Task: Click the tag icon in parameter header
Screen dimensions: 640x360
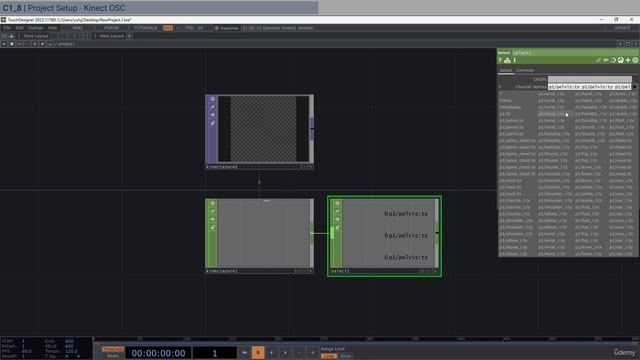Action: [606, 60]
